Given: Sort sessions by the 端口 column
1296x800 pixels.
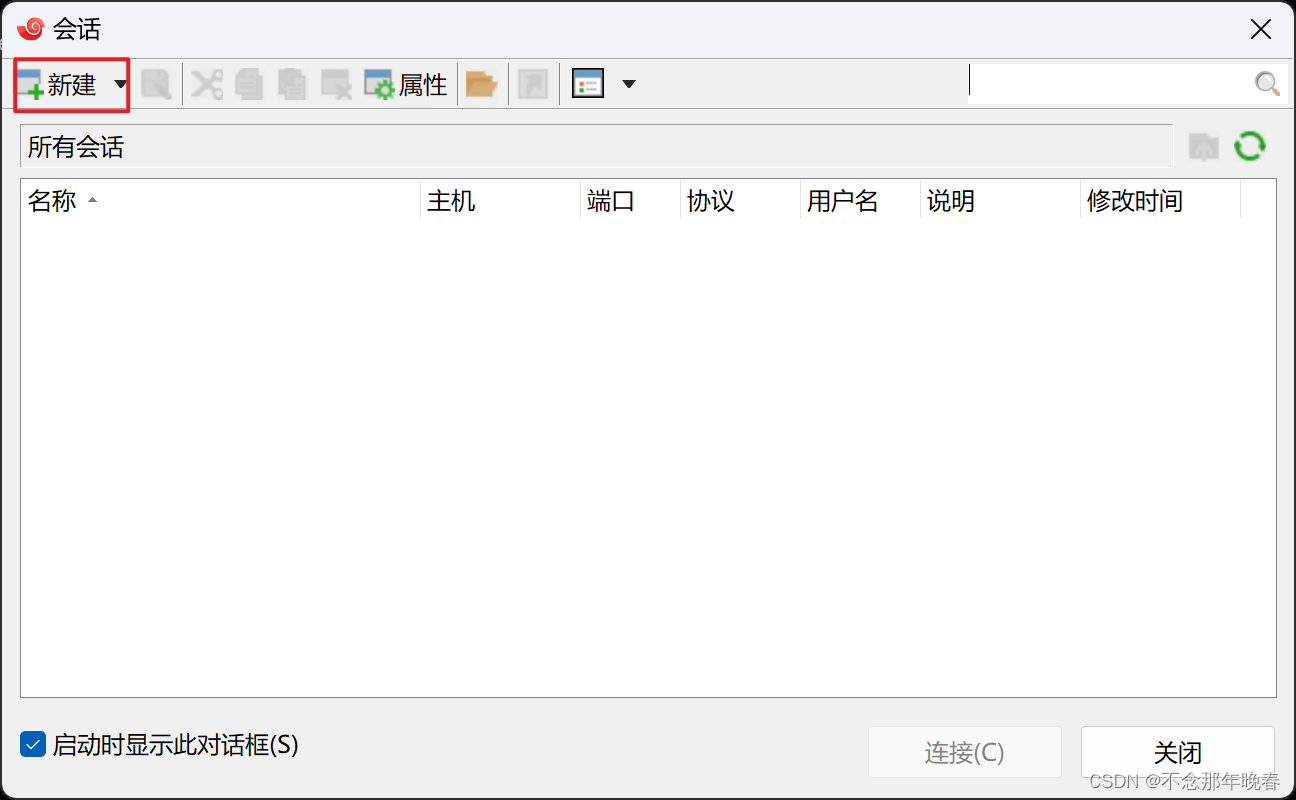Looking at the screenshot, I should 630,201.
